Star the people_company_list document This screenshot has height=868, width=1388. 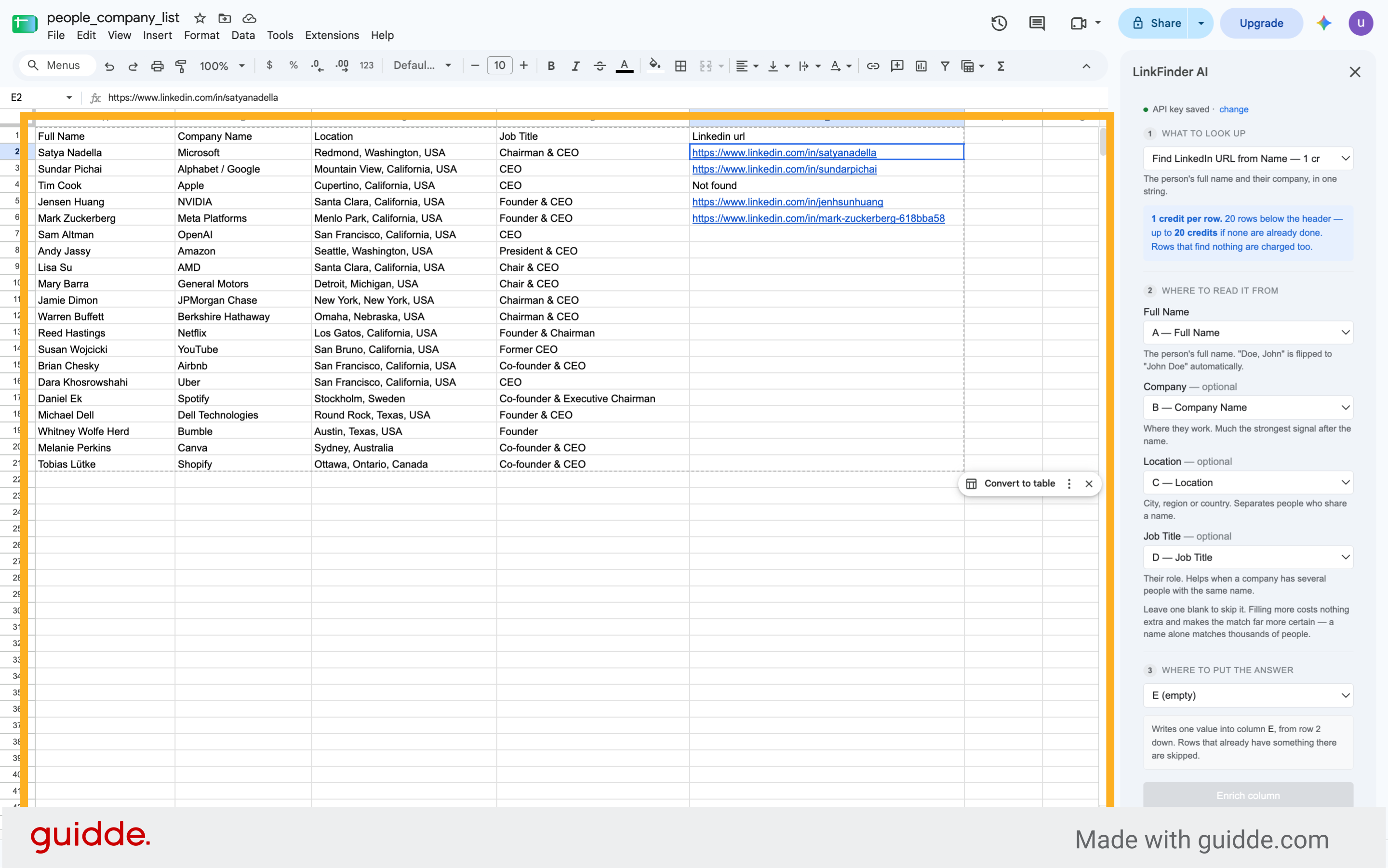[200, 18]
